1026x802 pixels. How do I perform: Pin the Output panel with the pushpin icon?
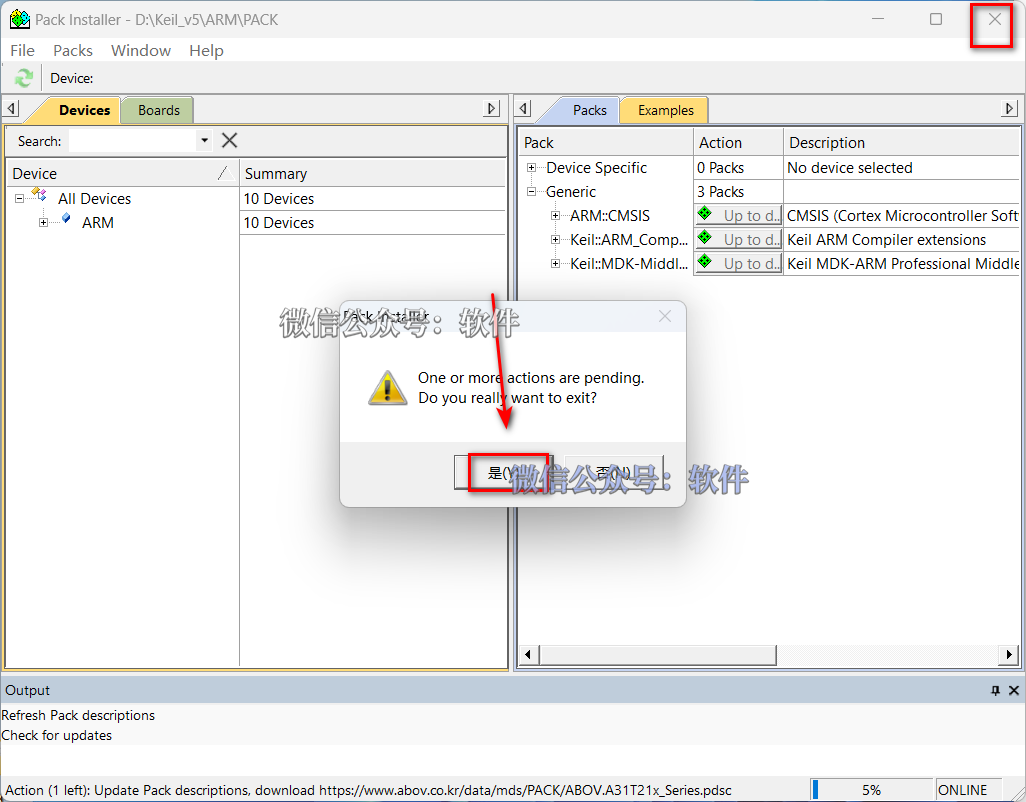click(x=995, y=690)
